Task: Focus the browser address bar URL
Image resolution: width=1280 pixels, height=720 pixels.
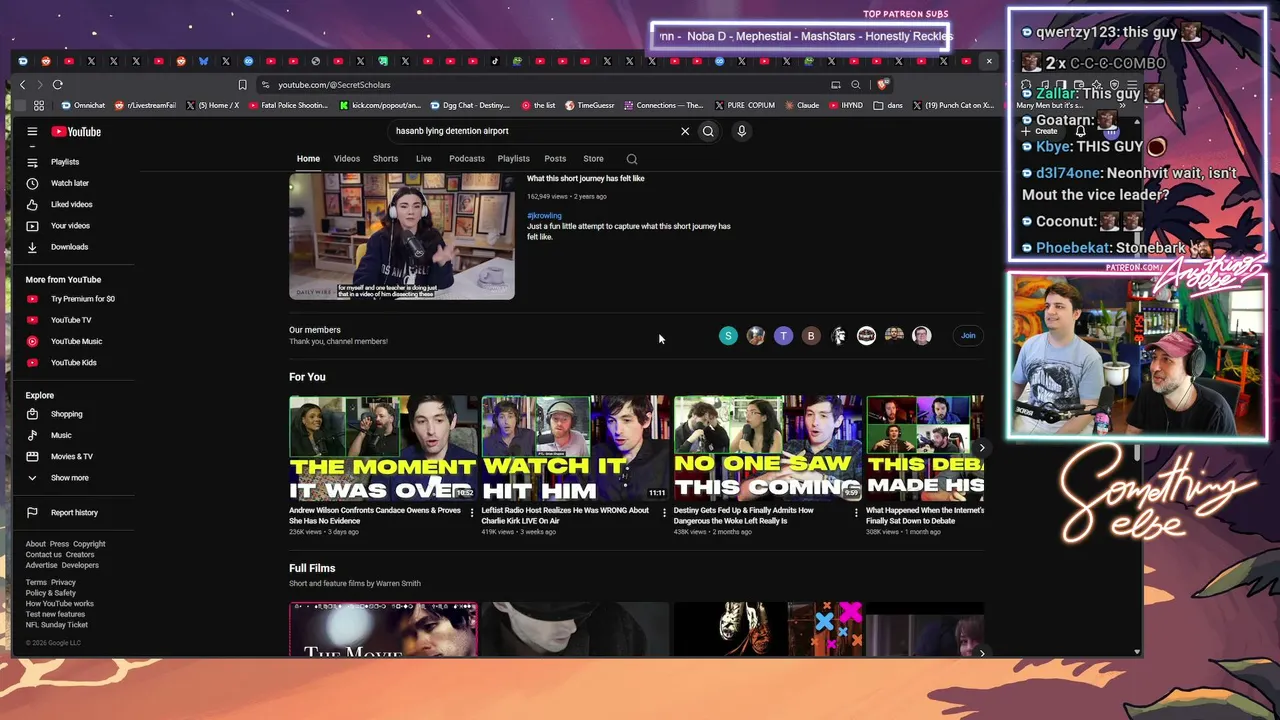Action: [x=334, y=85]
